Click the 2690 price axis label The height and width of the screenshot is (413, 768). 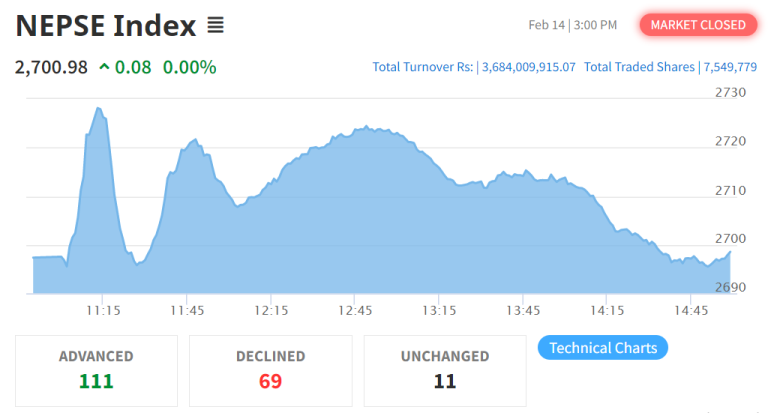tap(731, 288)
